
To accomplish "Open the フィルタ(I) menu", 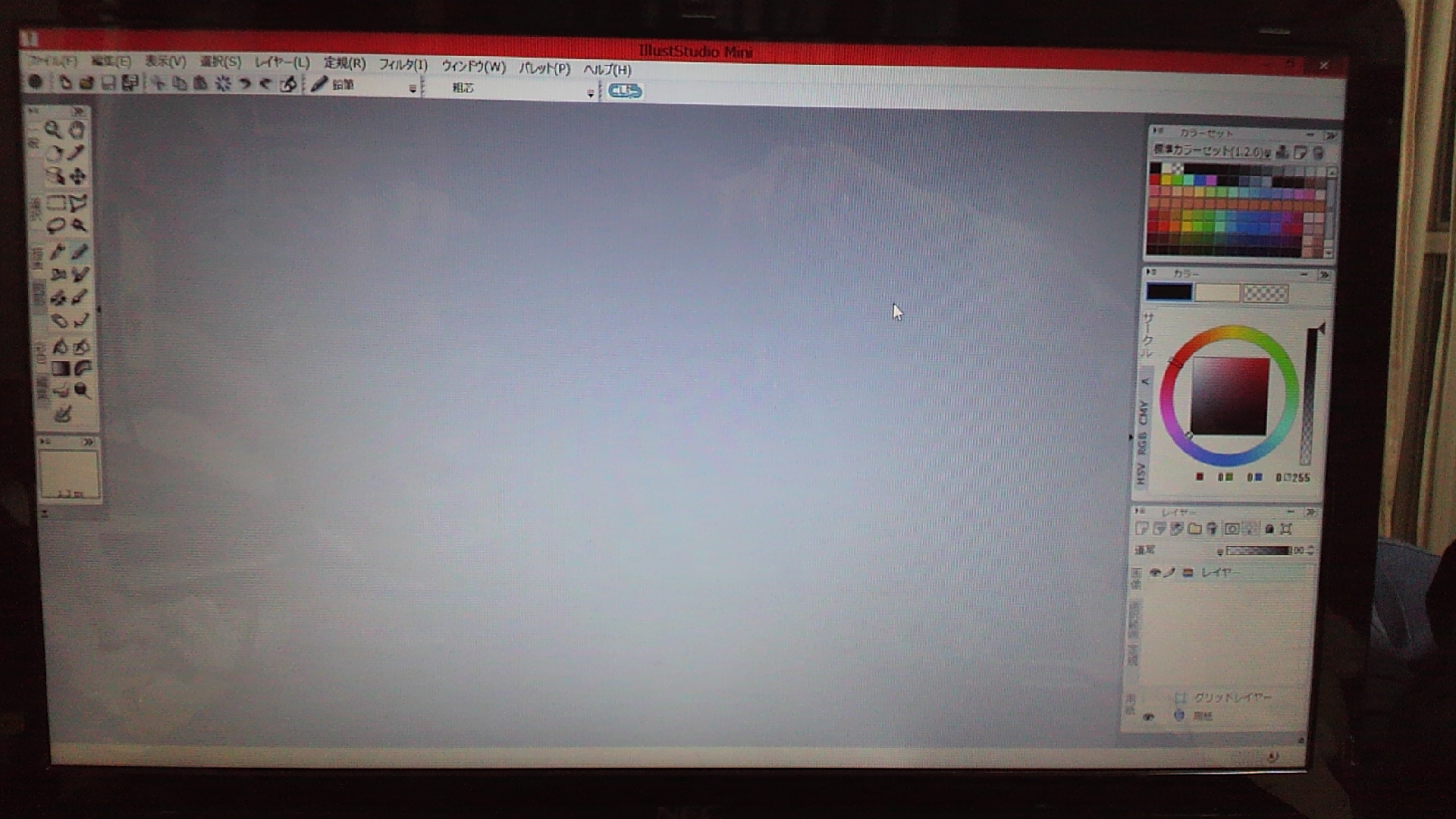I will 403,65.
